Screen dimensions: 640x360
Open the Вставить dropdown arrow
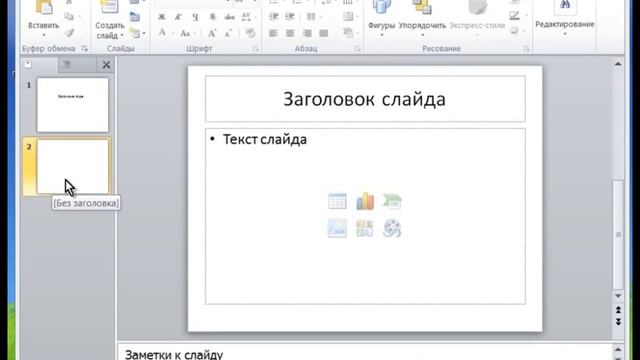[44, 35]
